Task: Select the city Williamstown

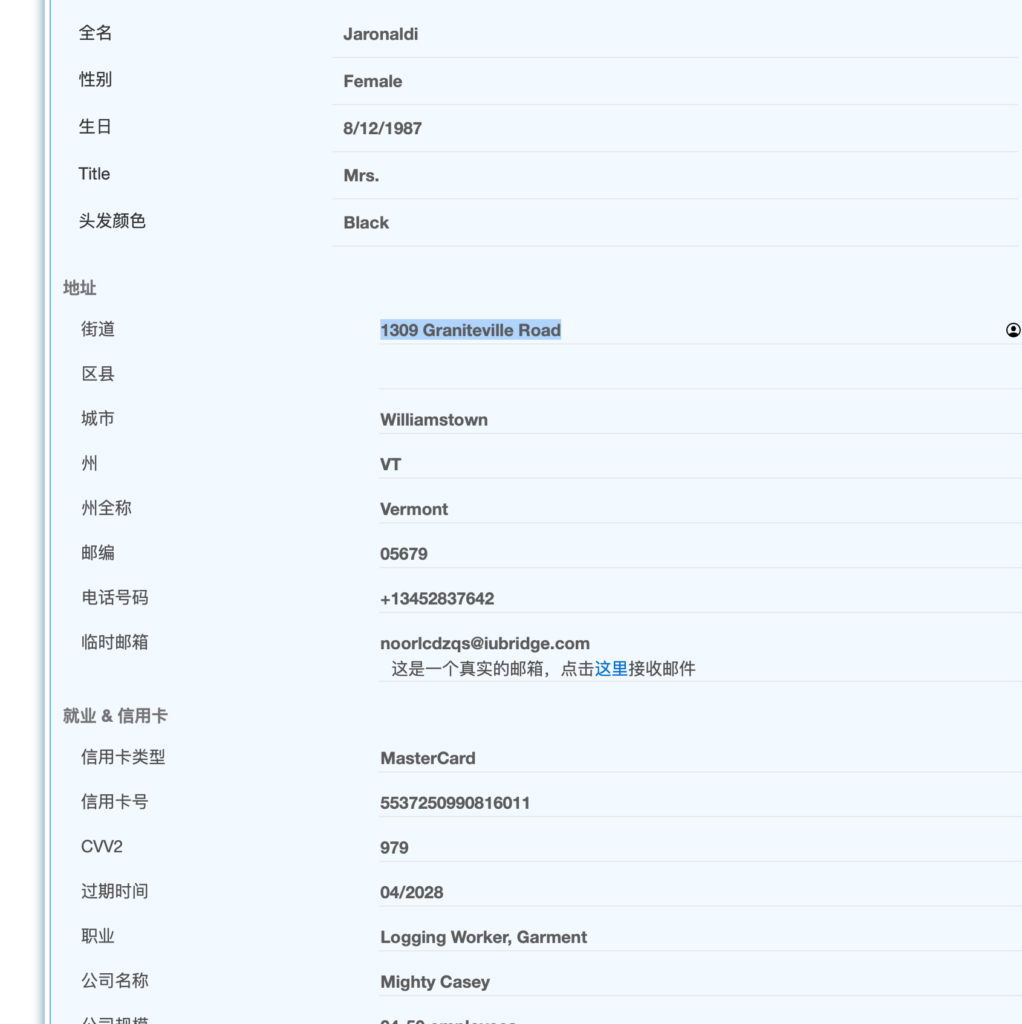Action: pos(433,419)
